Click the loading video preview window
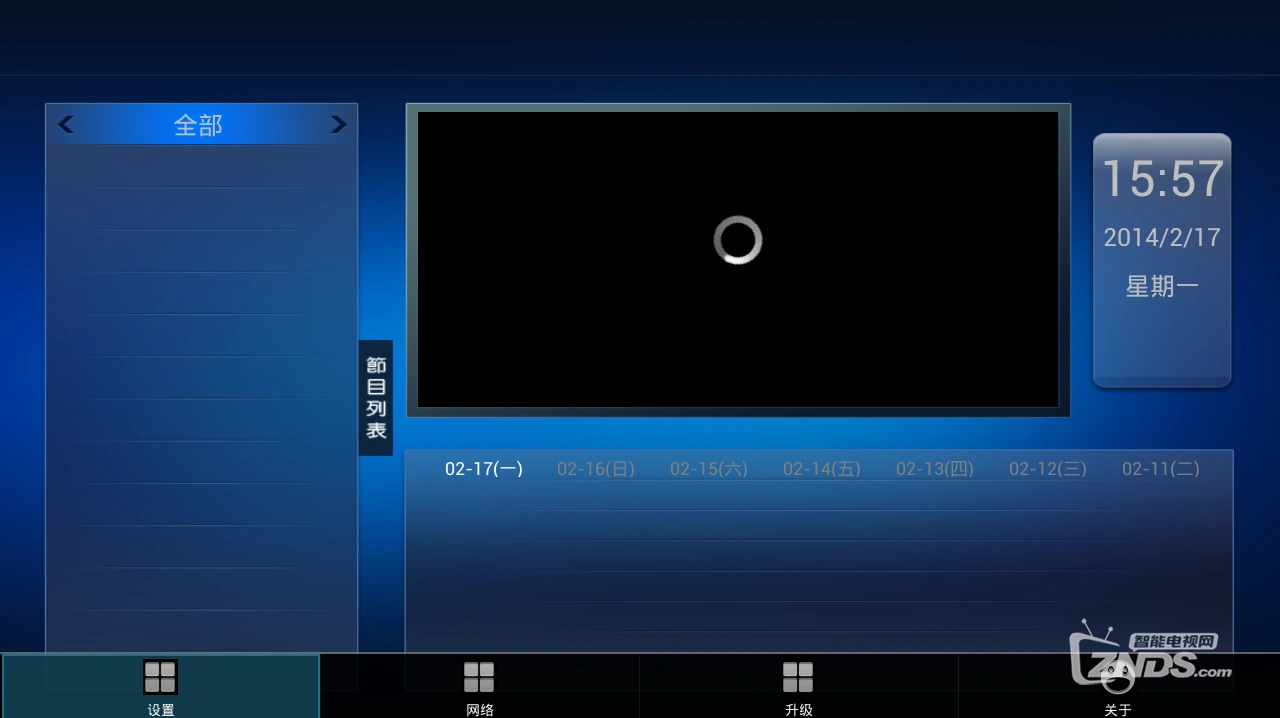 (738, 260)
